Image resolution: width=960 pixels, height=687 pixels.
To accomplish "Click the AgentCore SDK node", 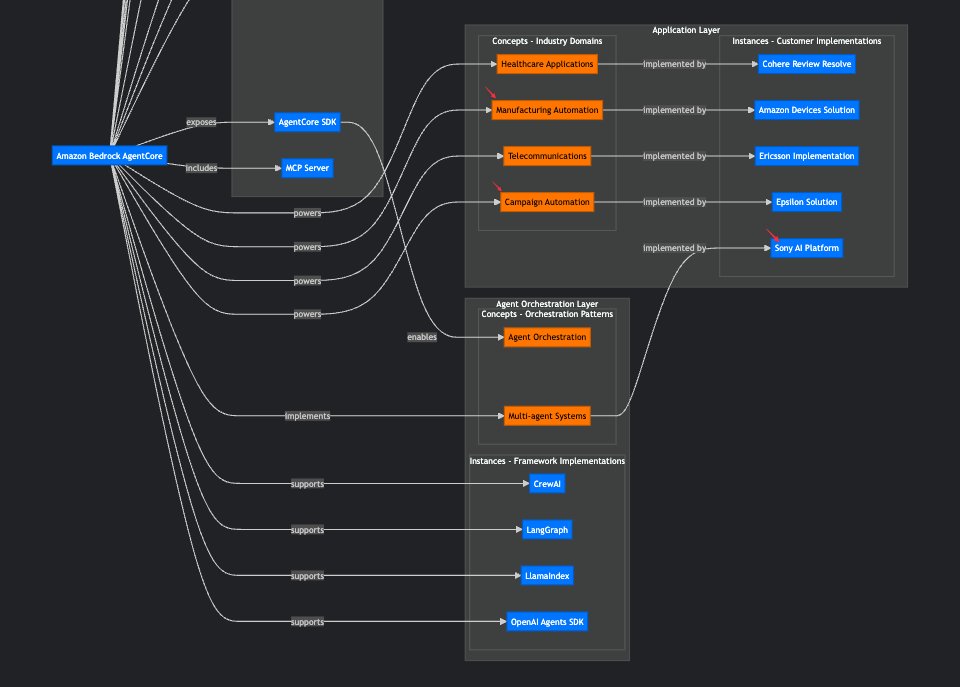I will pos(307,122).
